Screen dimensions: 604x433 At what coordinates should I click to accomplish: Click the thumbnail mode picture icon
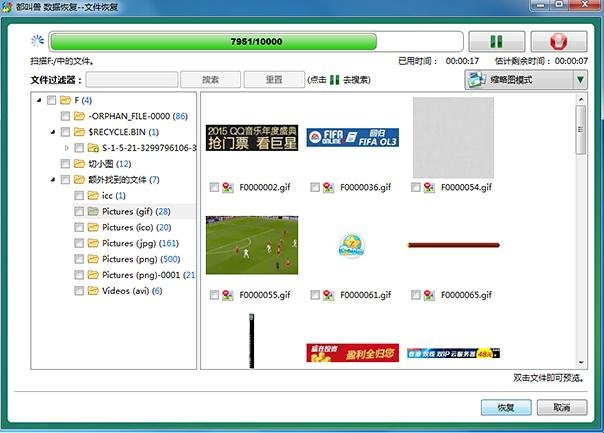(476, 80)
